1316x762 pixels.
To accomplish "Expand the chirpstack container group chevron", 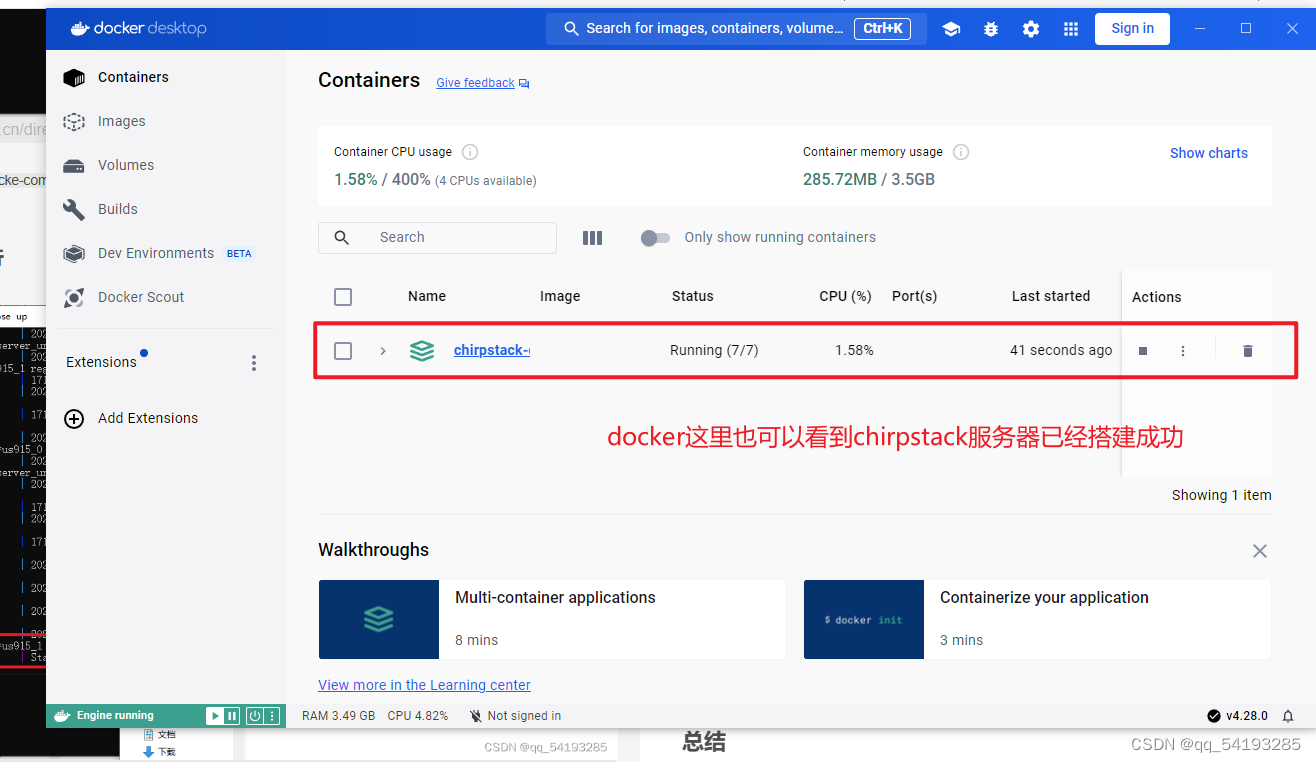I will pyautogui.click(x=382, y=351).
